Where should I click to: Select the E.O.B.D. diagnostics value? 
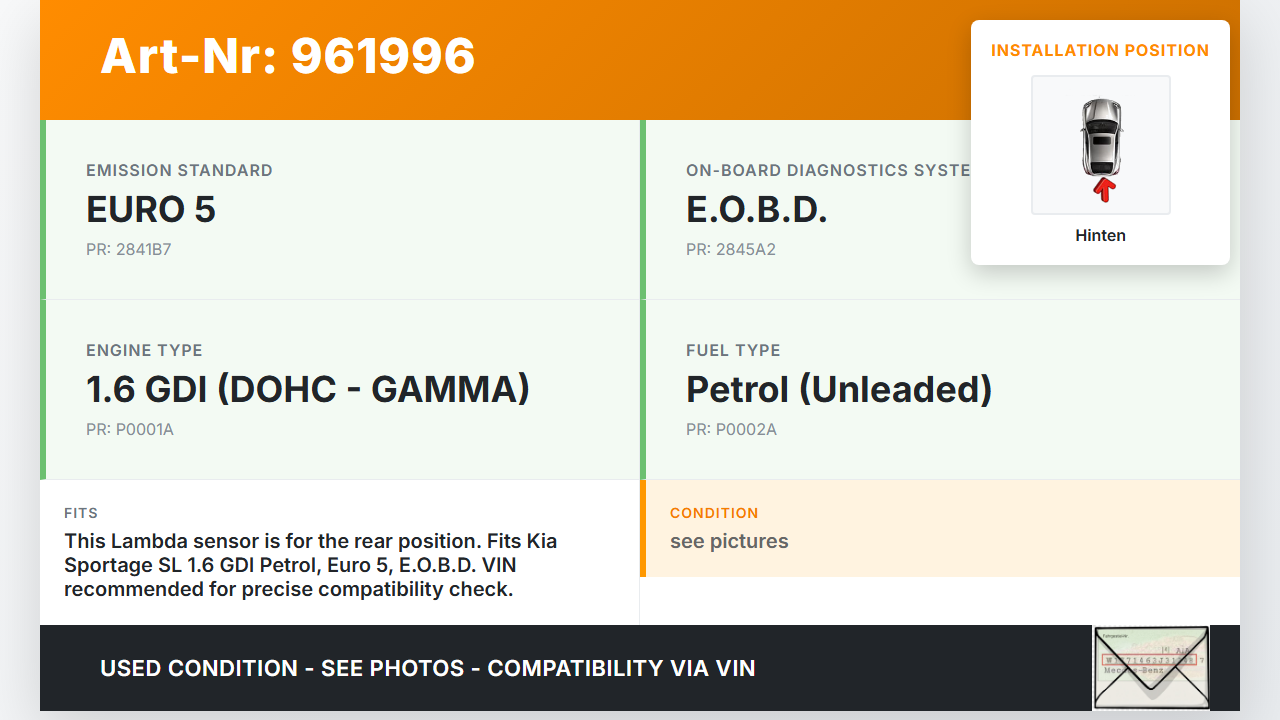pos(756,210)
